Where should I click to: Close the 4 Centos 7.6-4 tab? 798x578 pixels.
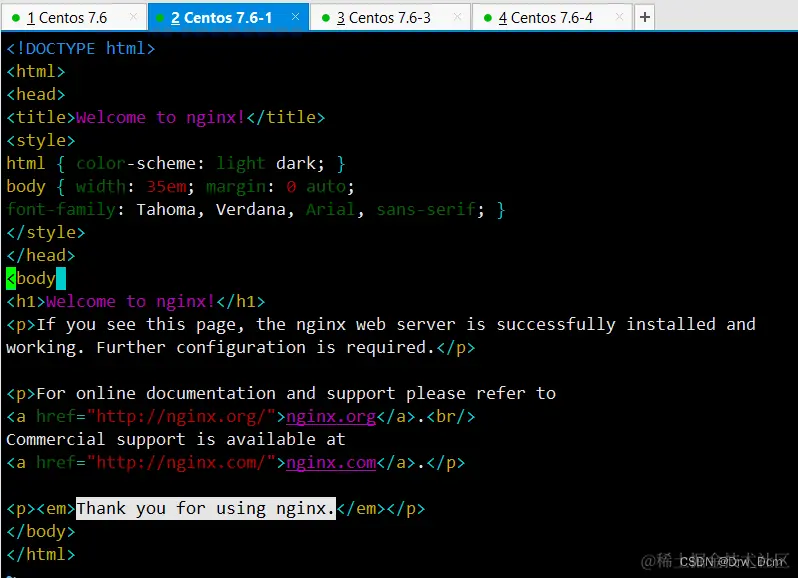point(619,17)
